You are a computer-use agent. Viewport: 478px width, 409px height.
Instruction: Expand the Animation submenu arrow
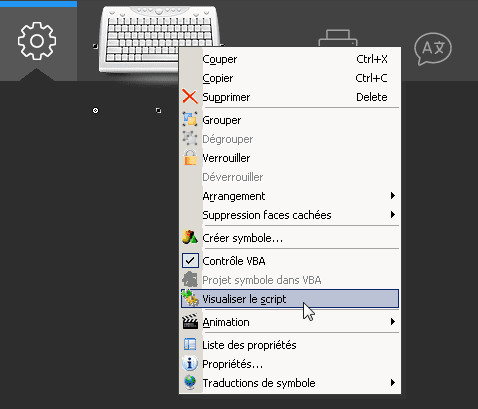pos(393,322)
